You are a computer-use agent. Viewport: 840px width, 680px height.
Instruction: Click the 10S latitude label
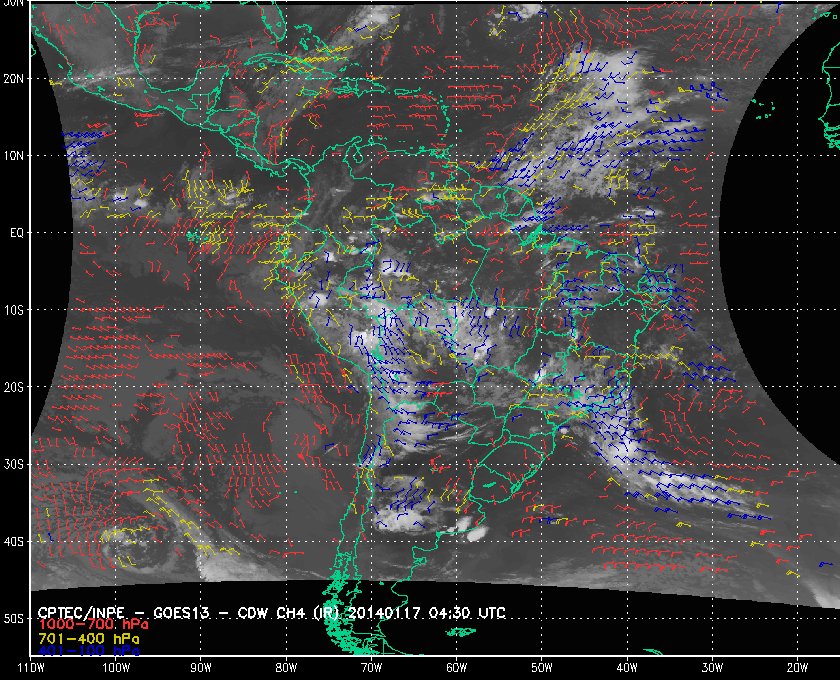coord(13,310)
